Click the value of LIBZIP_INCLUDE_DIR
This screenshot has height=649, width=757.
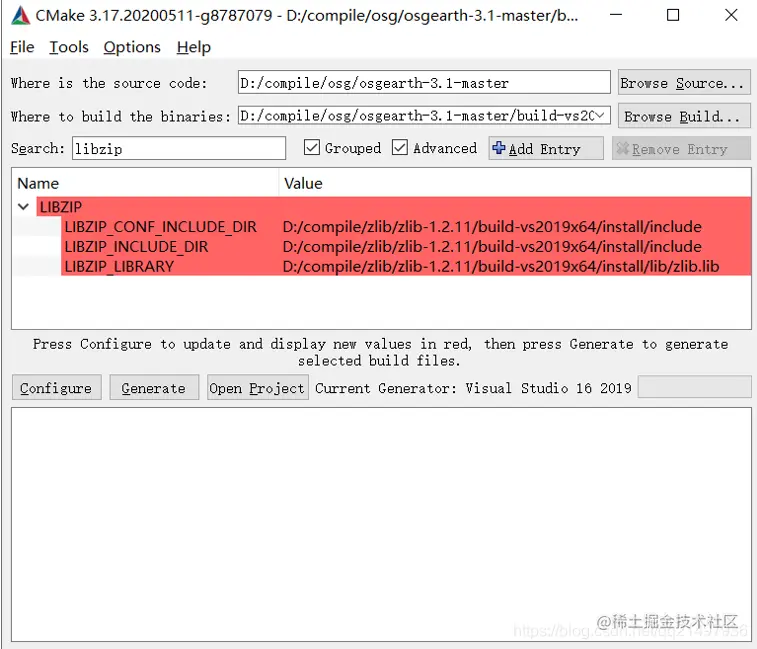tap(492, 246)
